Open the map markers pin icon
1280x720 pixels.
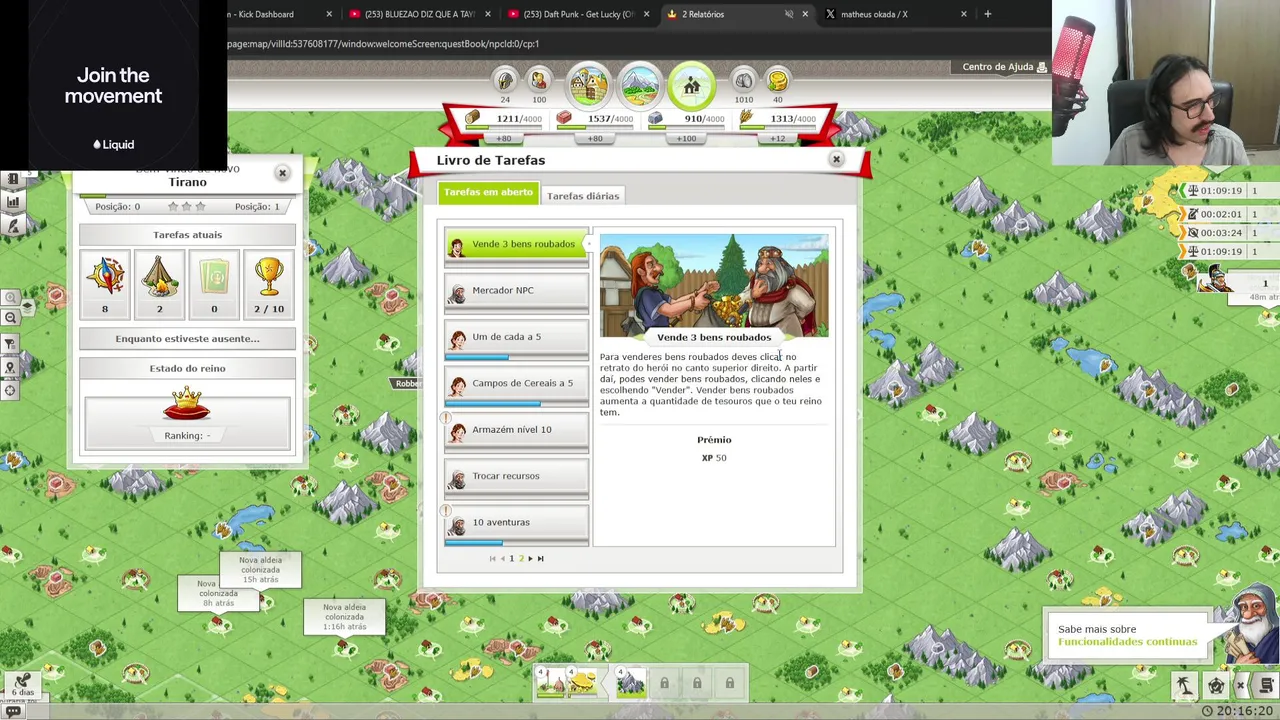(x=10, y=367)
